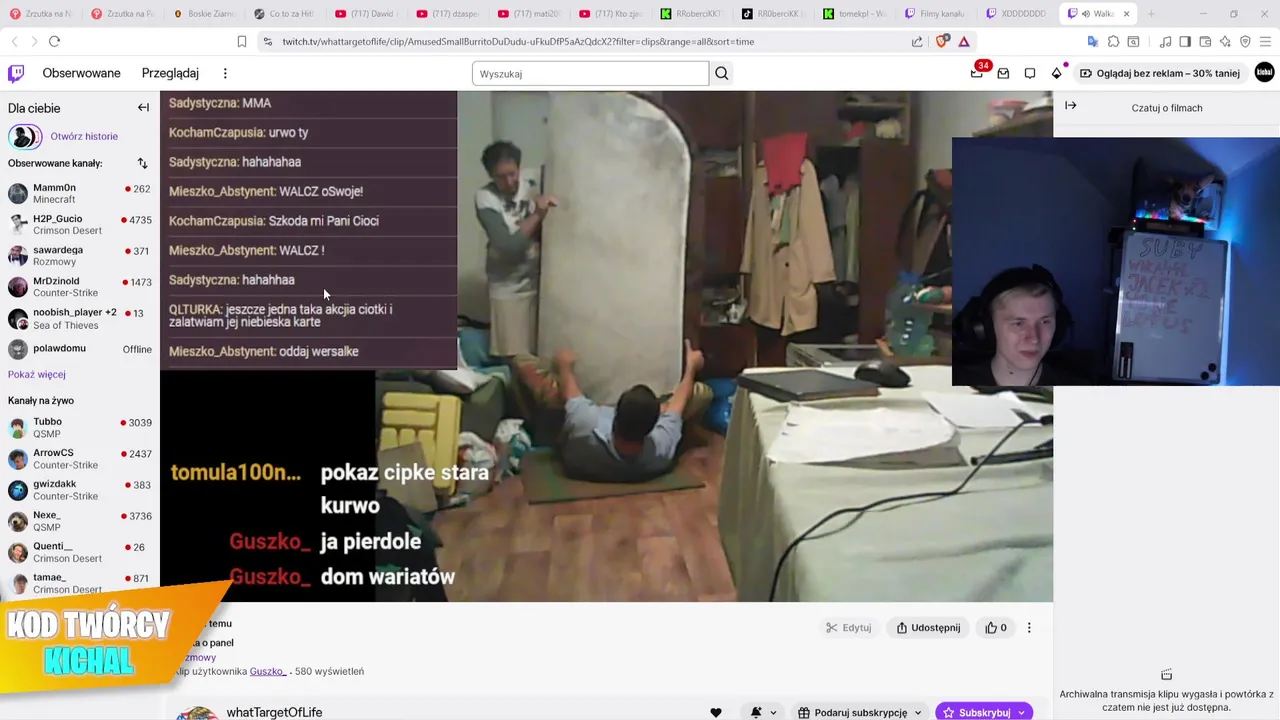Viewport: 1280px width, 720px height.
Task: Click Otwórz historie link
Action: click(x=84, y=136)
